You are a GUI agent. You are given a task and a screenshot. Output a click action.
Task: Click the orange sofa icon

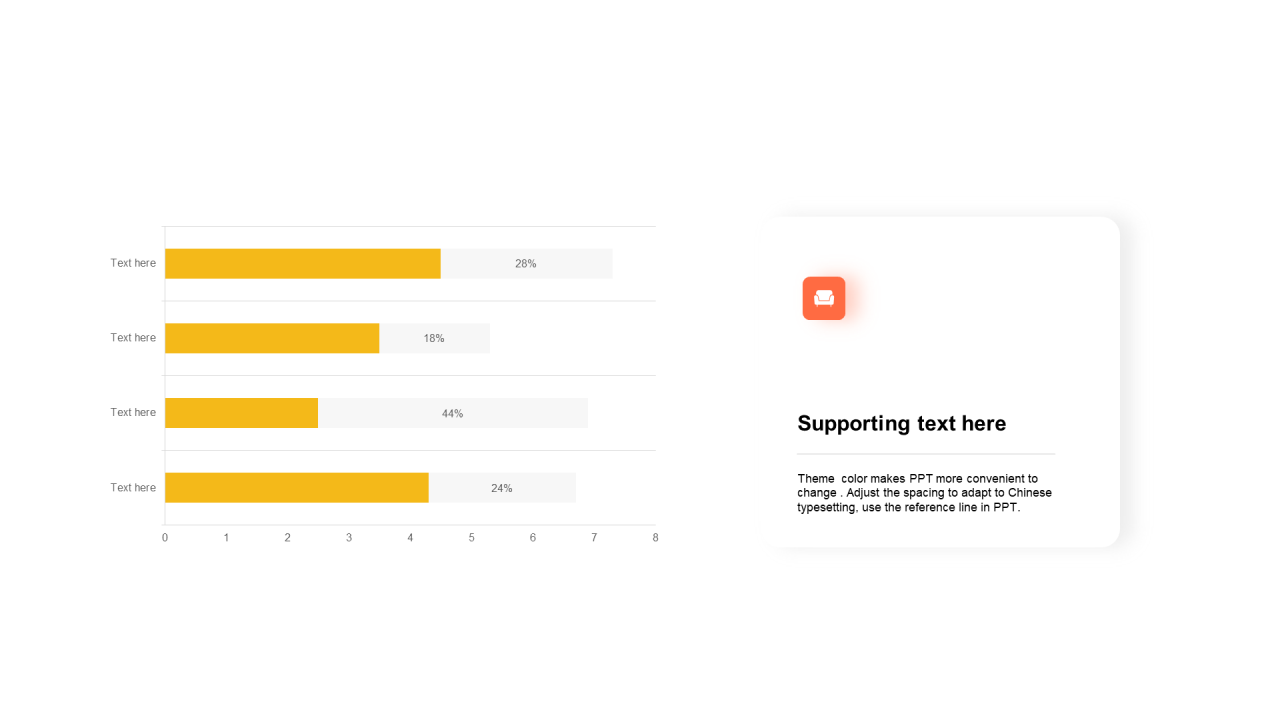(x=824, y=298)
